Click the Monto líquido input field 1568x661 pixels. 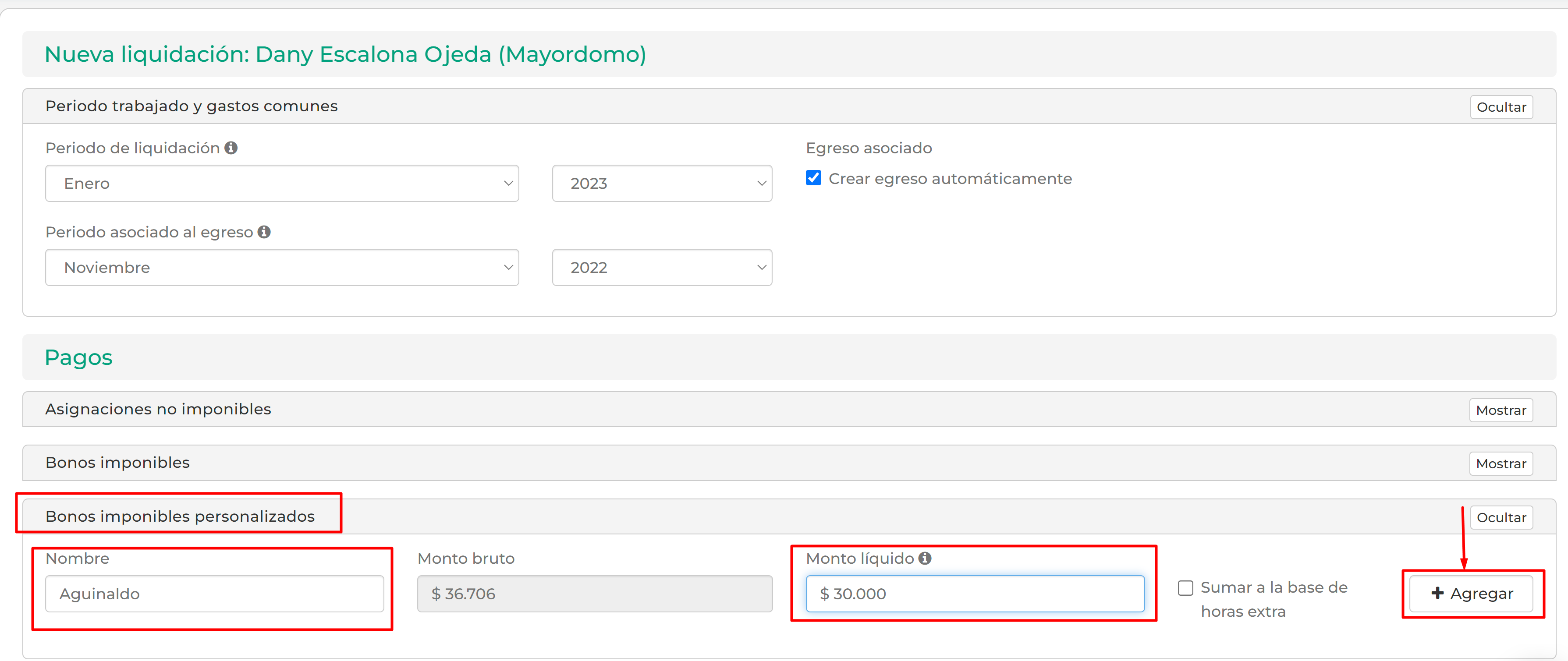point(975,594)
